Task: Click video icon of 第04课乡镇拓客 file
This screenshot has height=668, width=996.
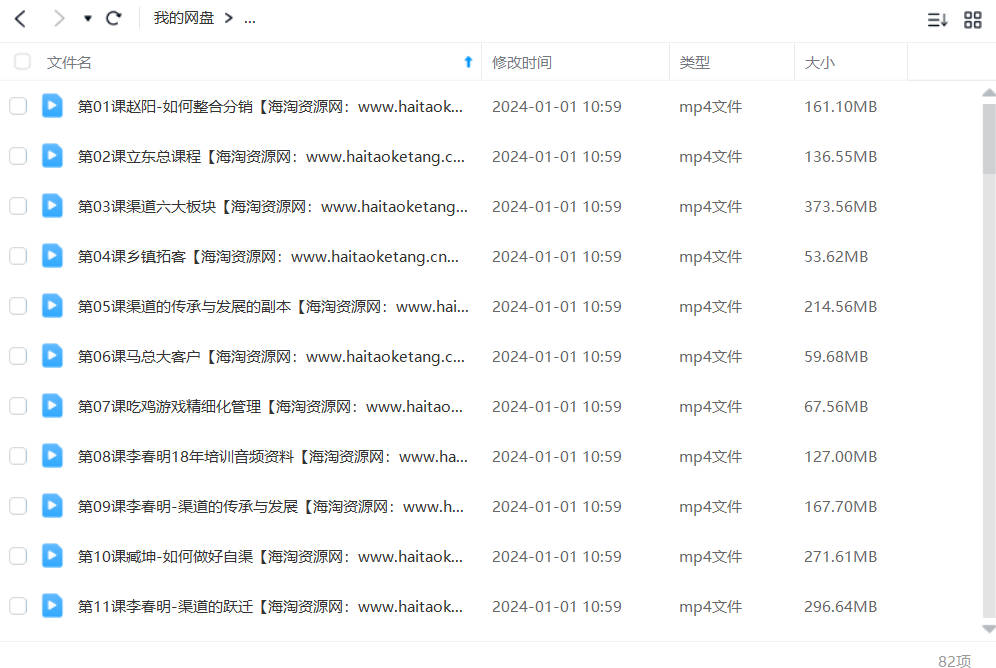Action: tap(52, 256)
